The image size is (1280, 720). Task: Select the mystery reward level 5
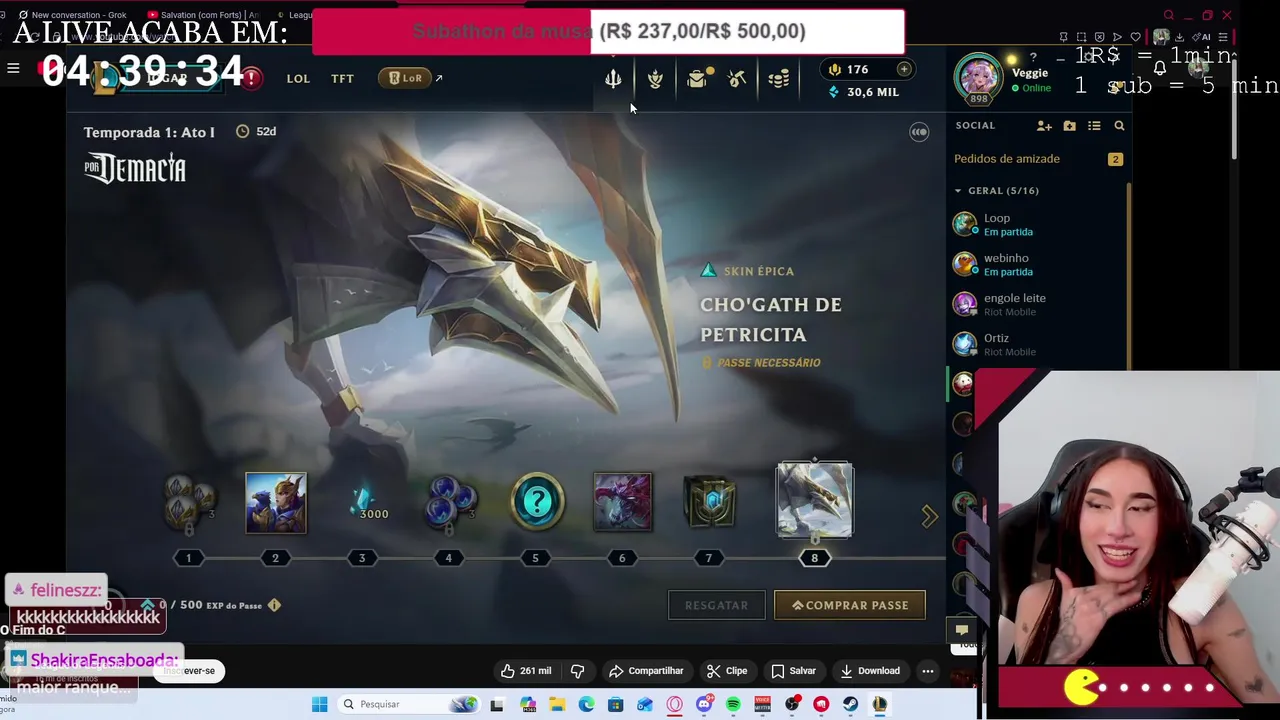537,501
